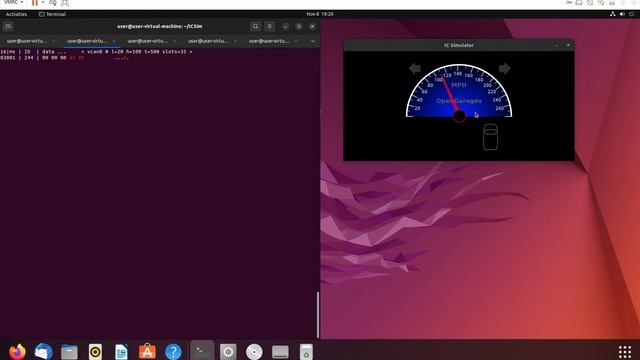Launch Thunderbird mail from the dock
This screenshot has height=360, width=640.
43,351
